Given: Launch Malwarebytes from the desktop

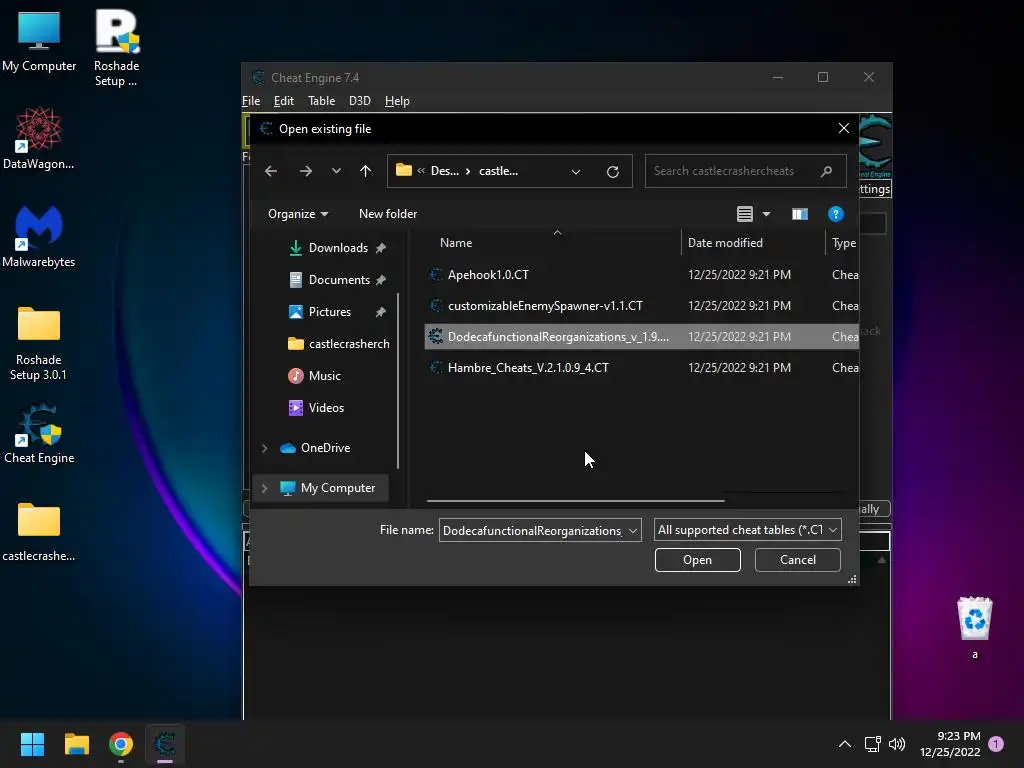Looking at the screenshot, I should (x=39, y=237).
